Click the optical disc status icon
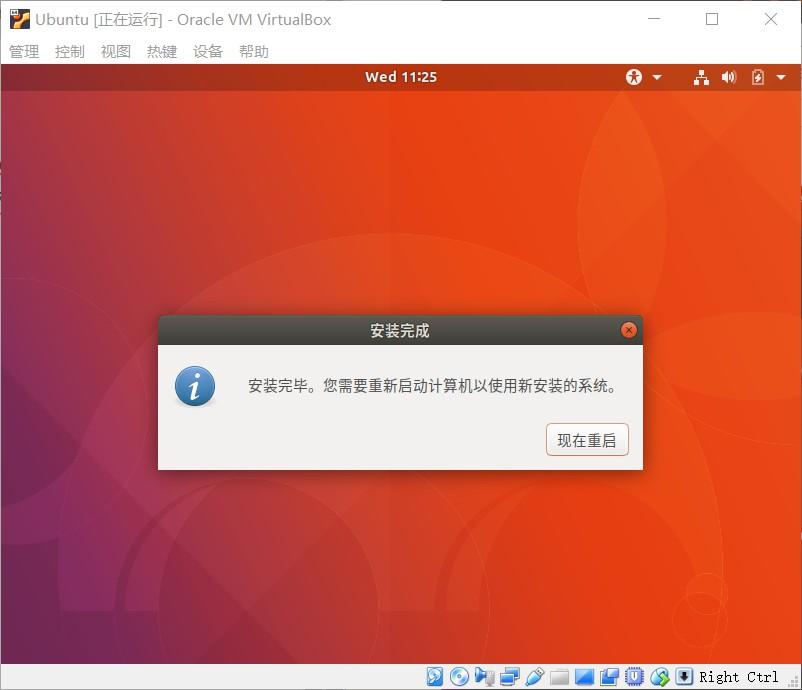This screenshot has height=690, width=802. click(459, 676)
